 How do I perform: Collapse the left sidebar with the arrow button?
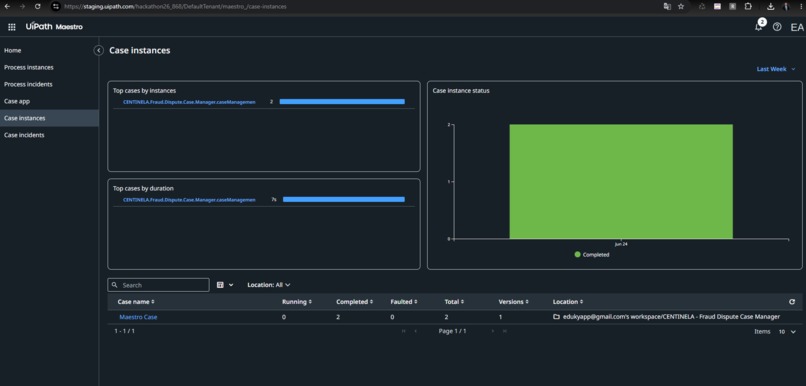click(x=99, y=50)
